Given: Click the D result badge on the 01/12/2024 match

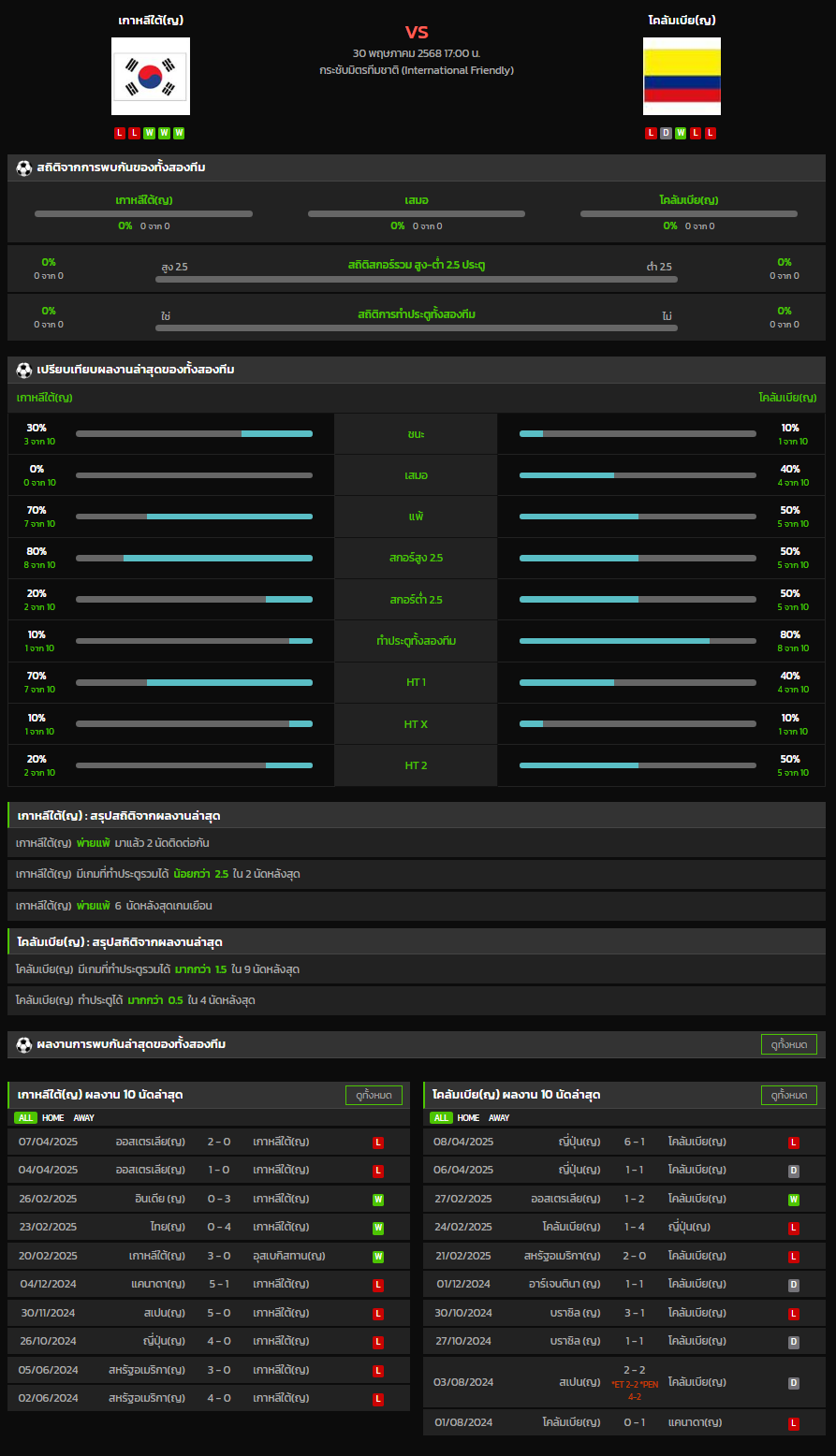Looking at the screenshot, I should 794,1285.
